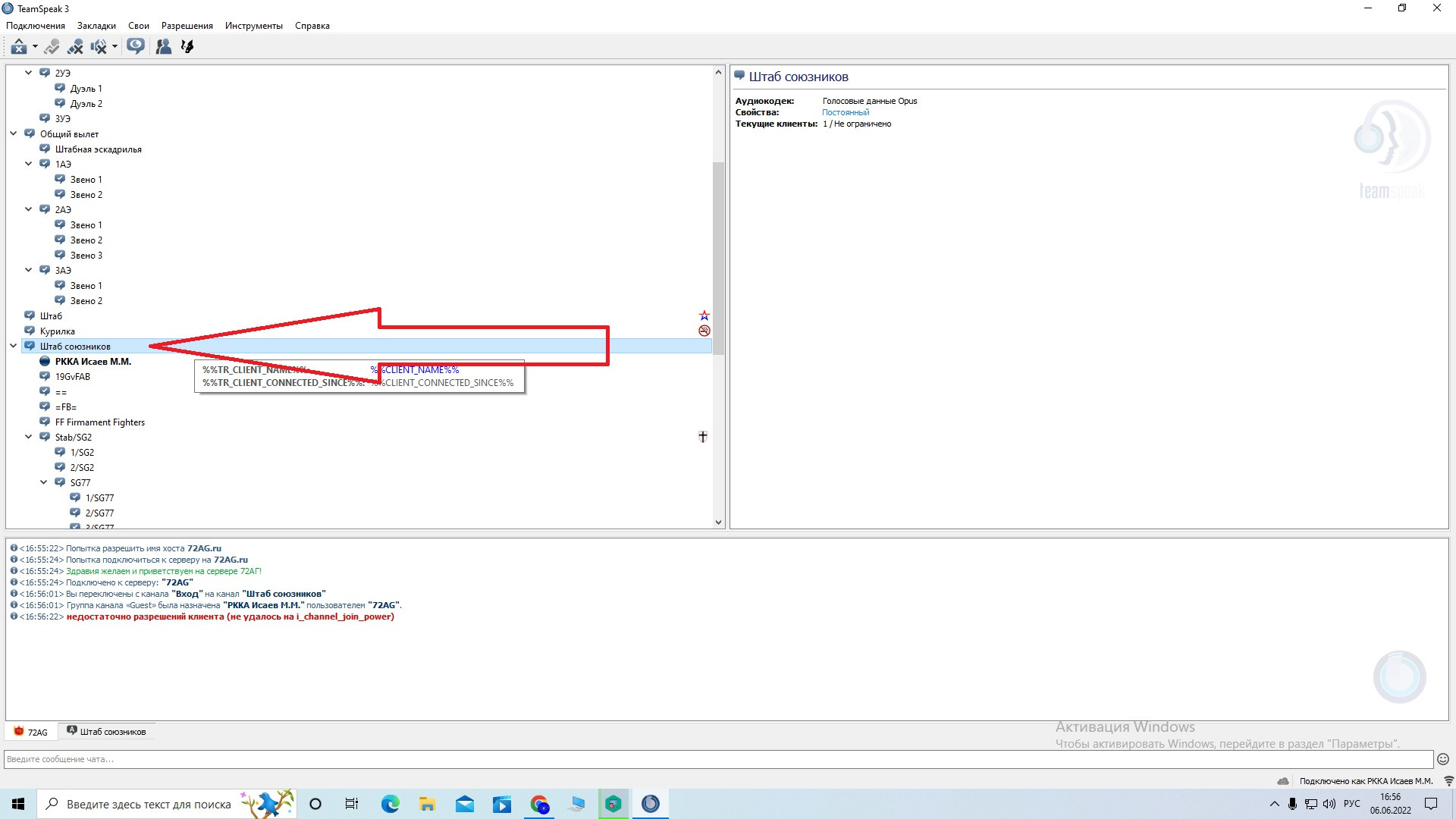This screenshot has height=819, width=1456.
Task: Select the FF Firmament Fighters channel
Action: 100,422
